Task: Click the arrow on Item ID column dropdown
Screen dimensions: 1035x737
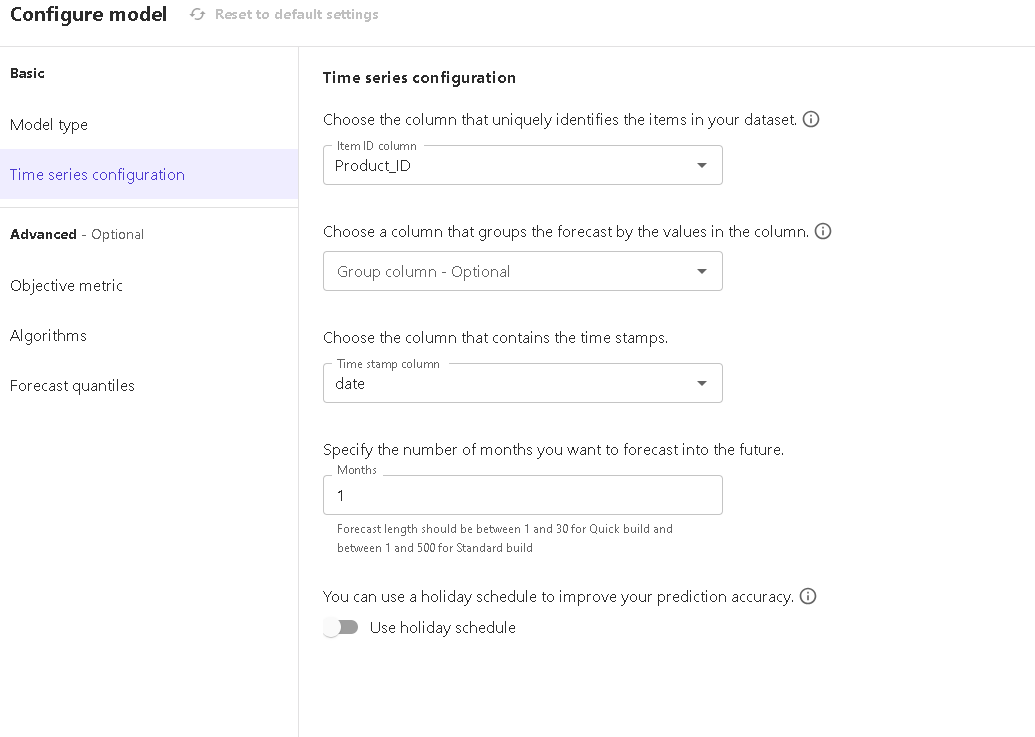Action: [x=701, y=165]
